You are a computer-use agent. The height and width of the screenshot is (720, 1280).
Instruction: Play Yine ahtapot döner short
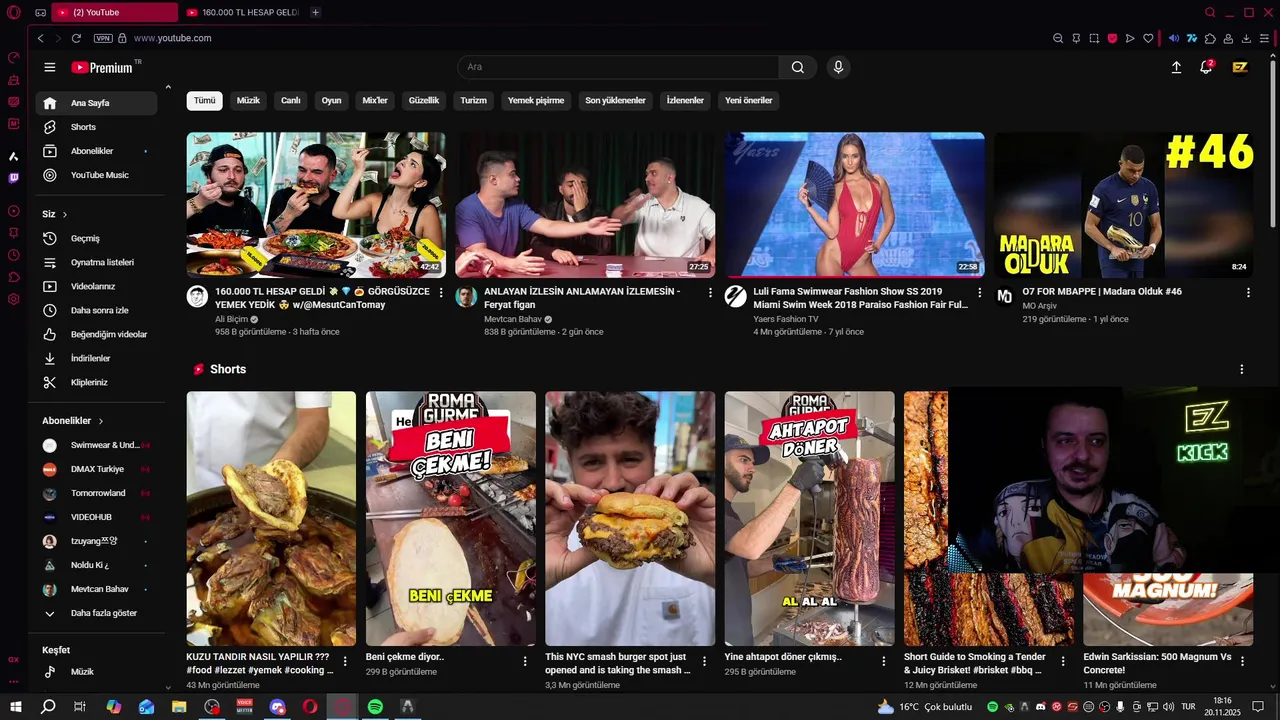810,518
